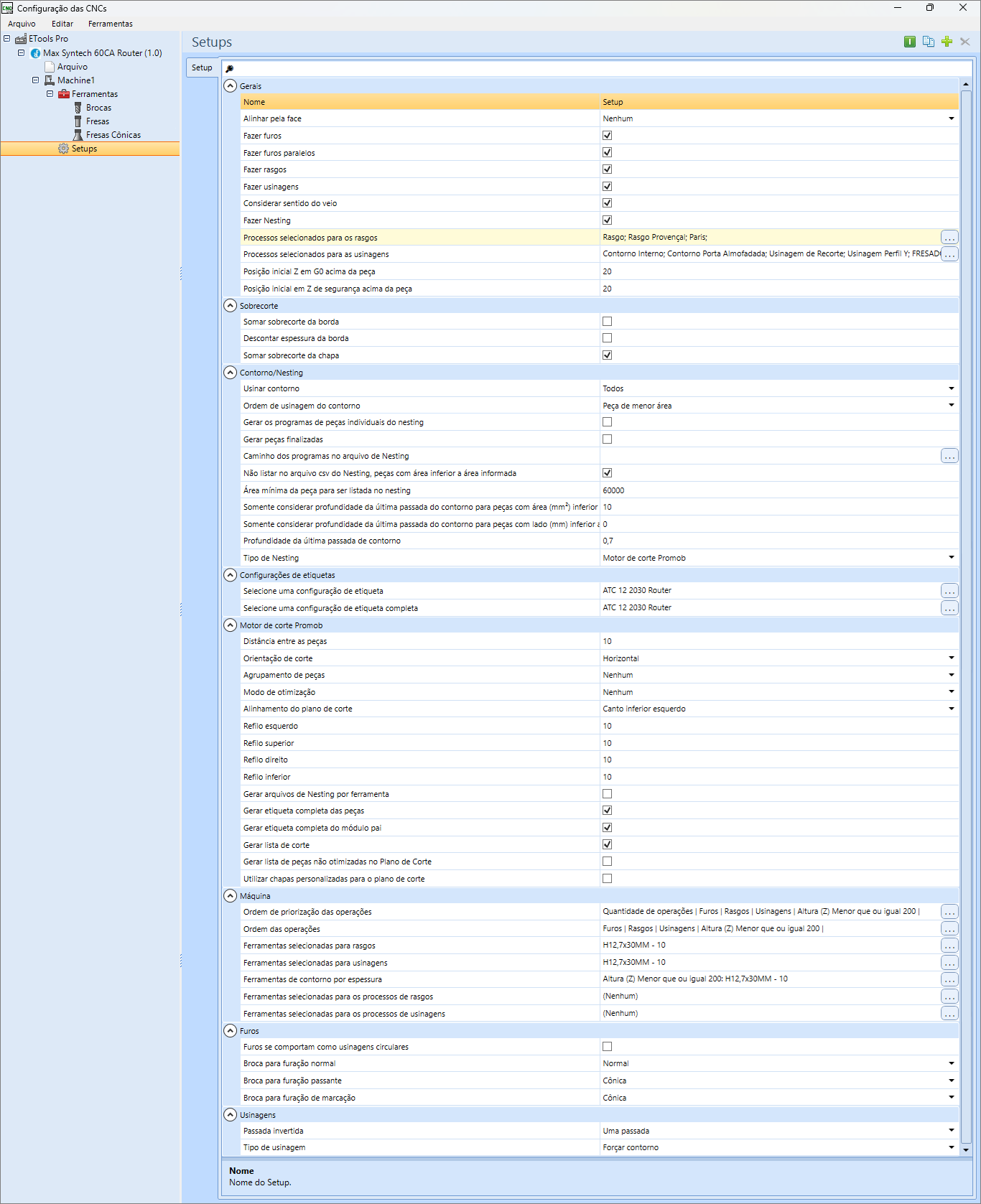Viewport: 981px width, 1204px height.
Task: Open Alinhamento do plano de corte dropdown
Action: tap(951, 709)
